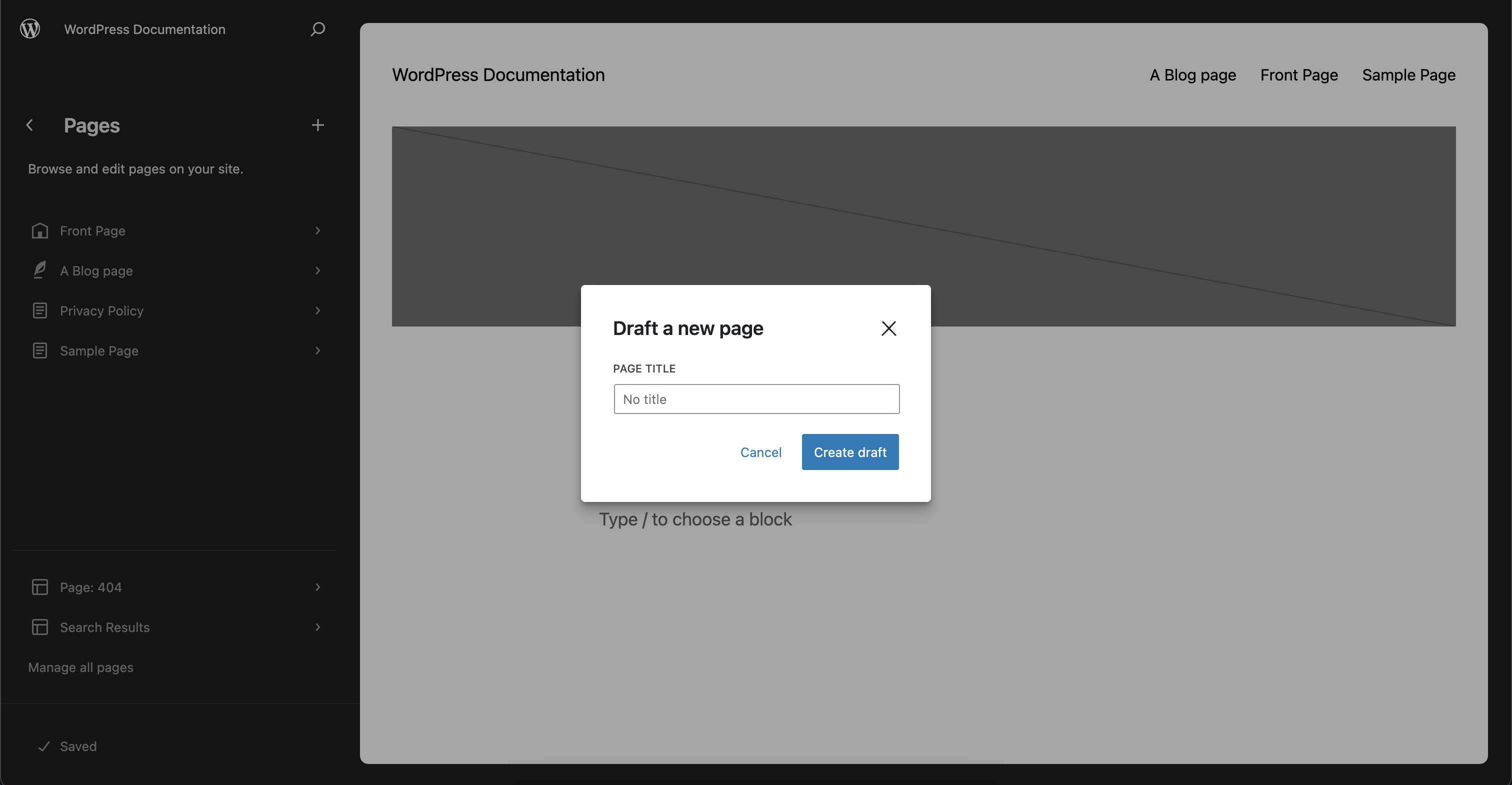
Task: Click Cancel in the draft dialog
Action: pyautogui.click(x=760, y=452)
